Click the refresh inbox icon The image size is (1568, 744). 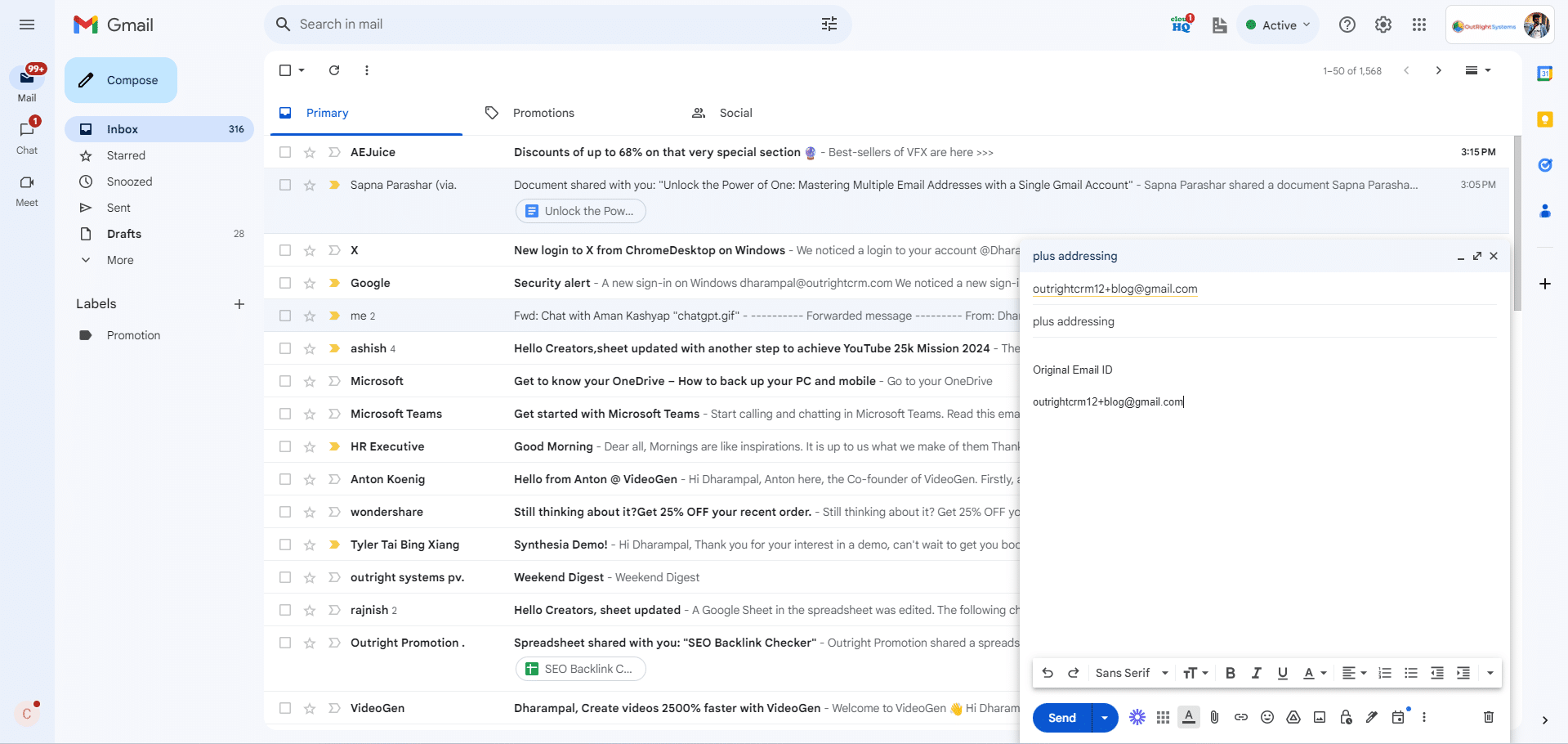point(334,70)
